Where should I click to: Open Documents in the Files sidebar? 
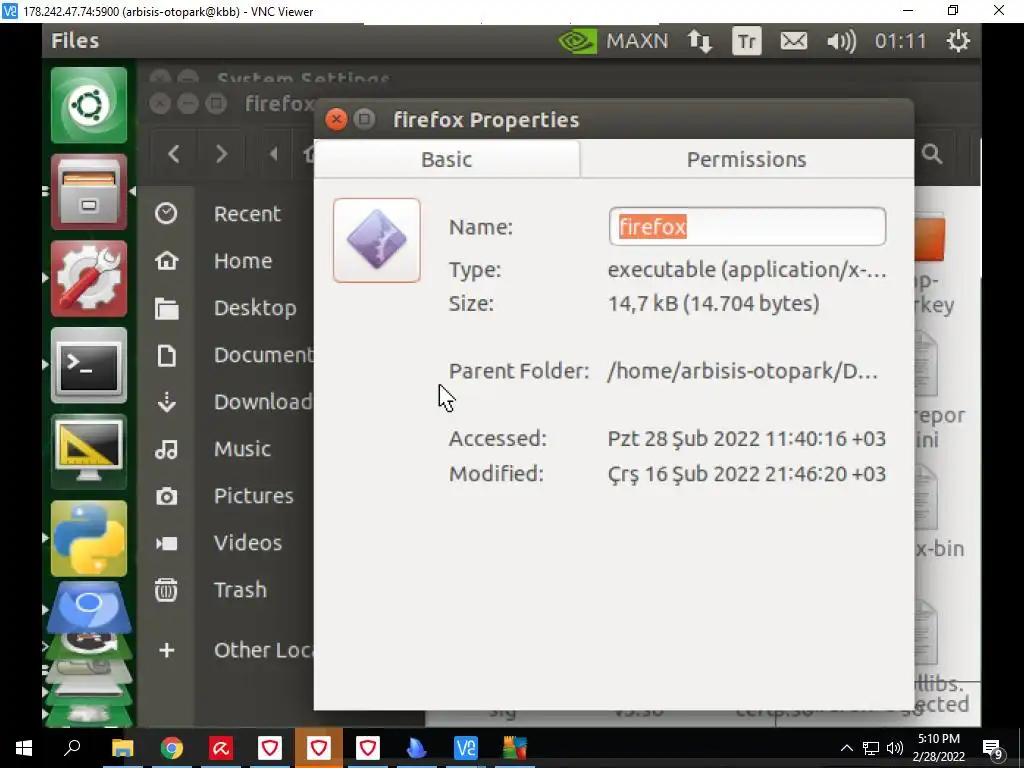(x=263, y=355)
